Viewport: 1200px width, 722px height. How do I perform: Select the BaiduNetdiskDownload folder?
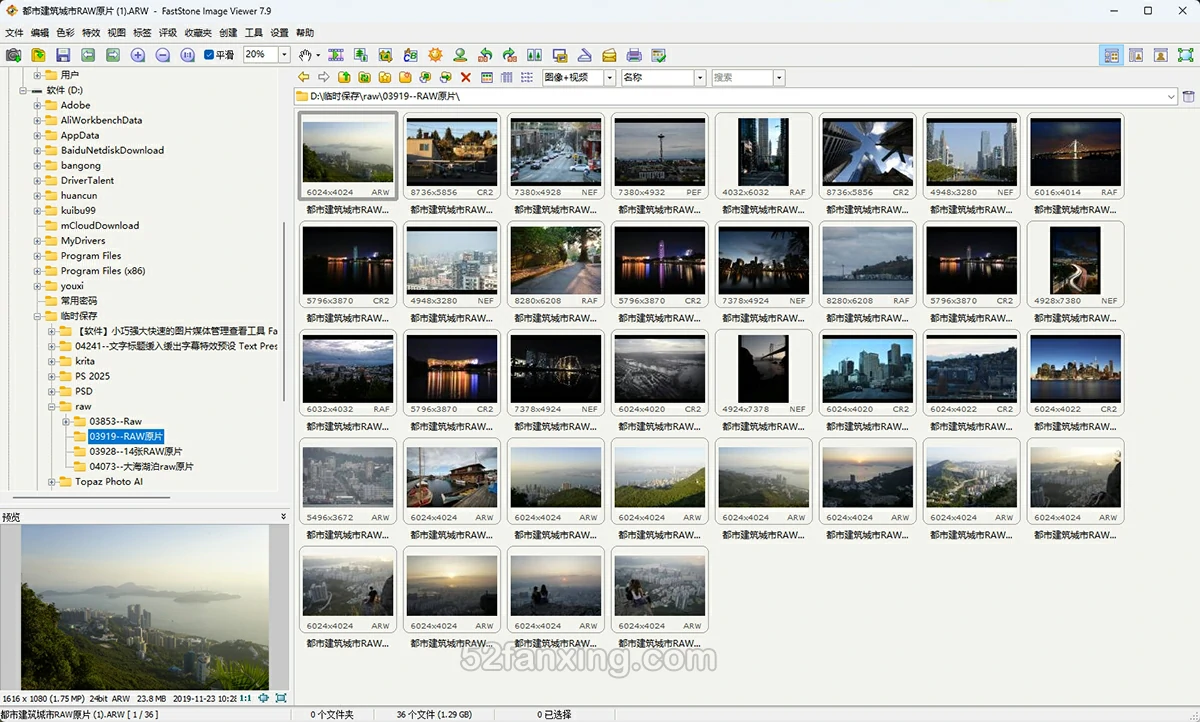click(x=112, y=150)
